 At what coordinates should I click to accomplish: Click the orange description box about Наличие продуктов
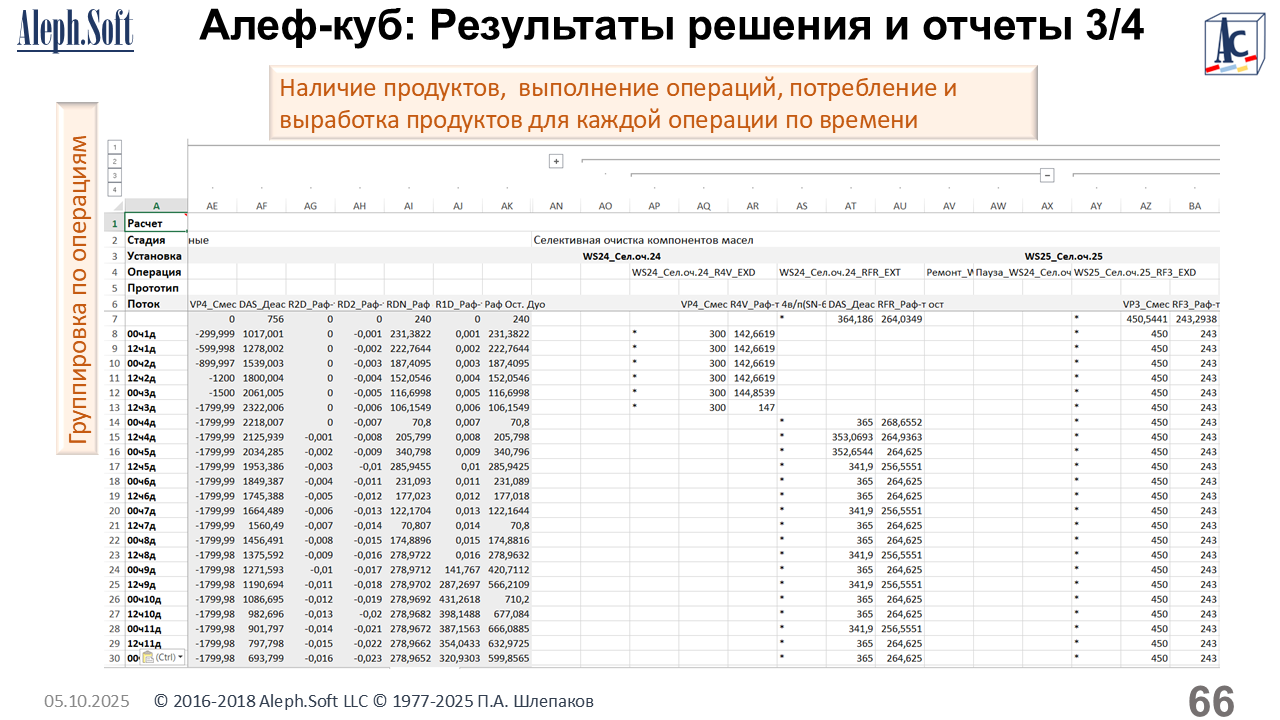coord(653,103)
